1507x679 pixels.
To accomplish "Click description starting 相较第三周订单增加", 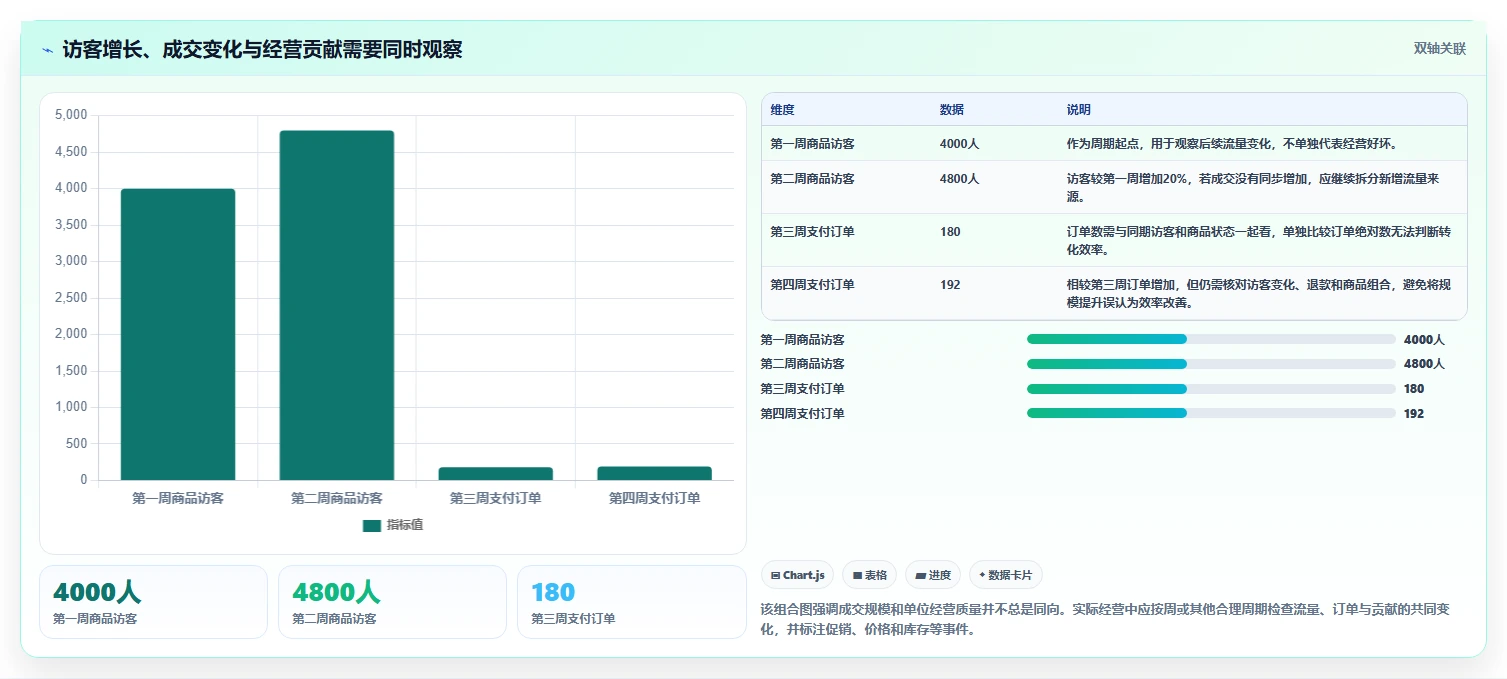I will point(1258,294).
